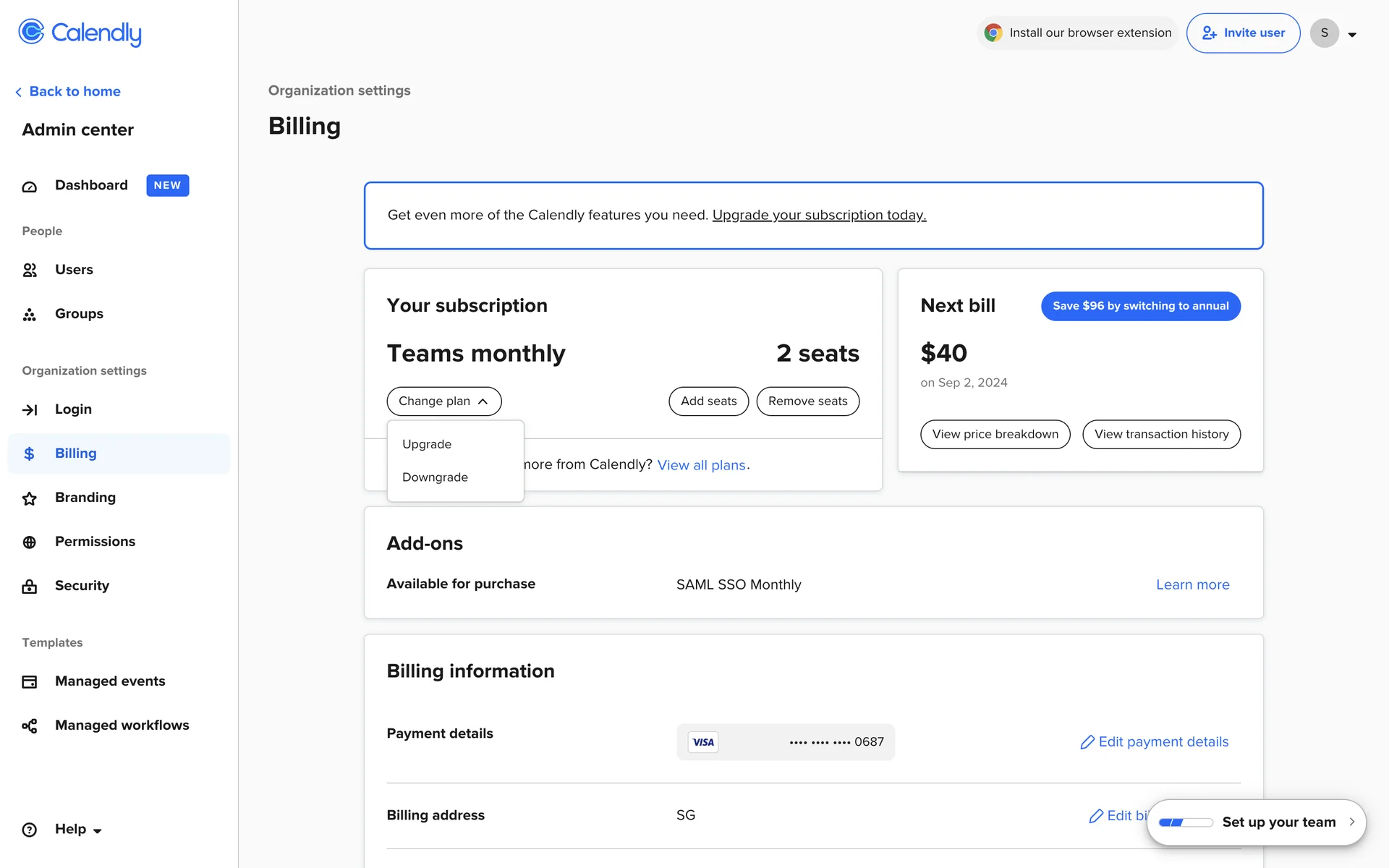Click the Add seats button
This screenshot has height=868, width=1389.
(708, 401)
